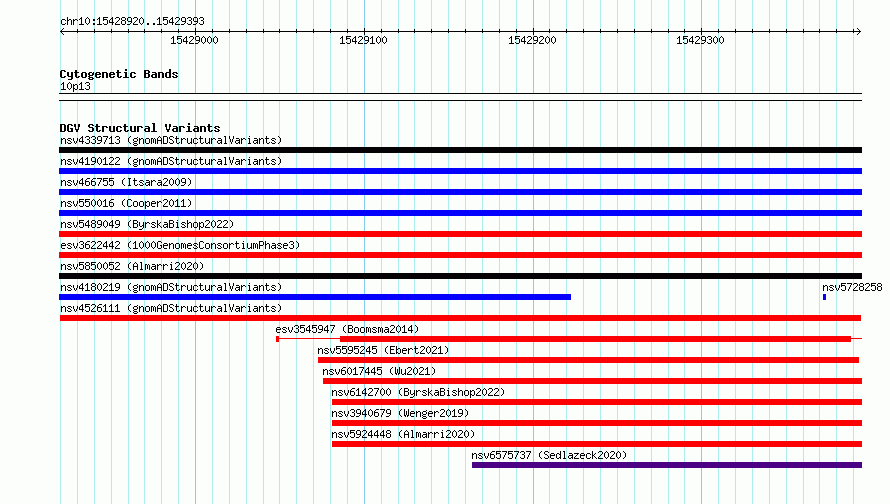890x504 pixels.
Task: Click ruler position 15429300
Action: (x=700, y=40)
